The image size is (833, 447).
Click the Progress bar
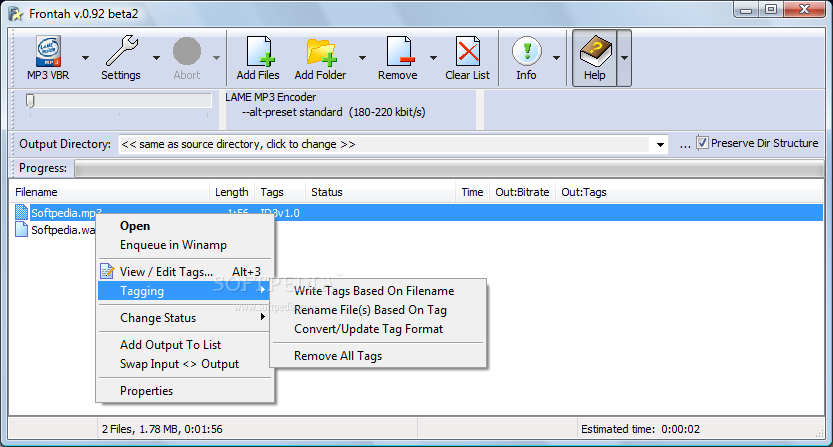click(x=449, y=169)
